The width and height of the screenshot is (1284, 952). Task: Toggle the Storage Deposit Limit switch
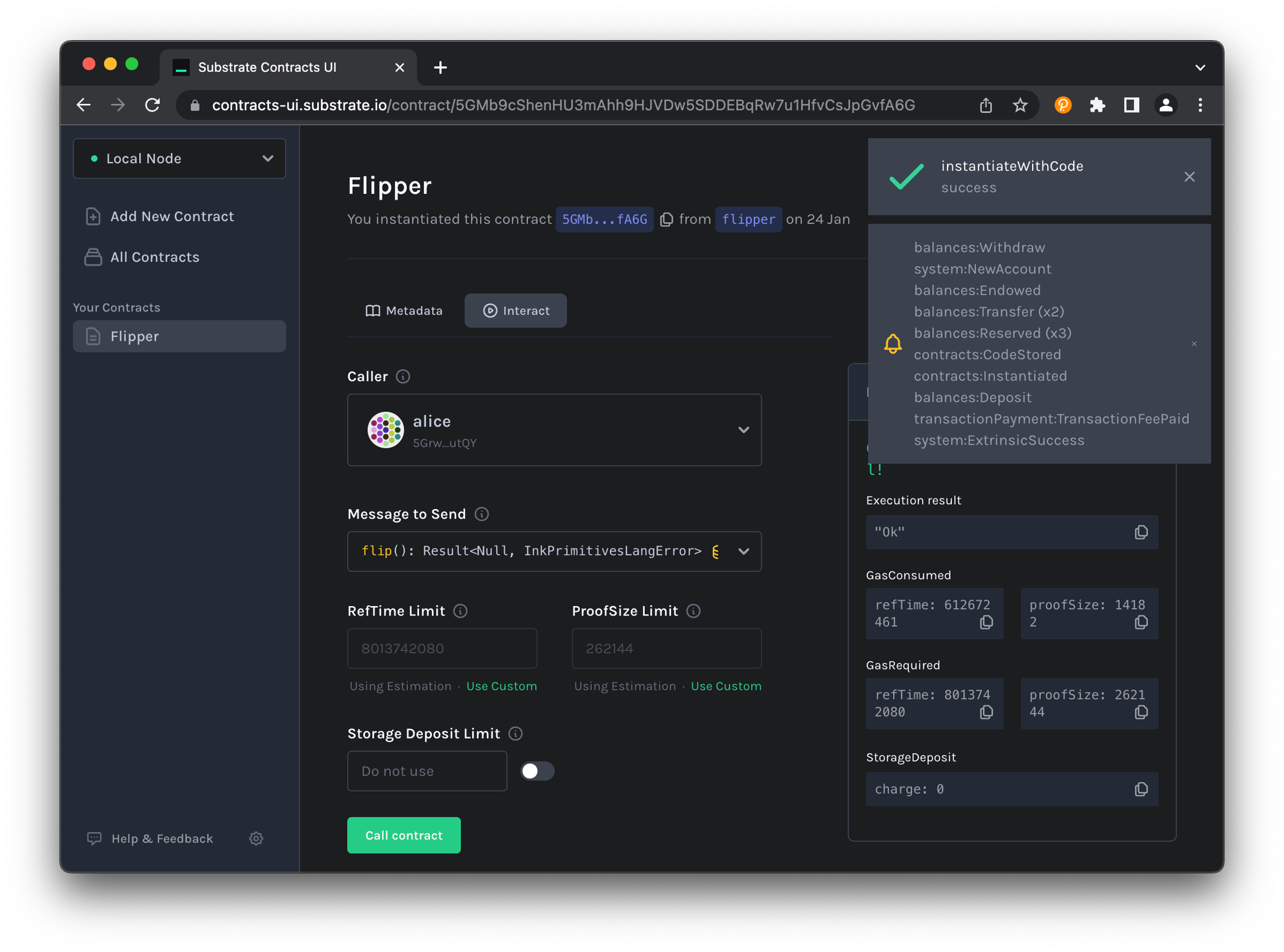pyautogui.click(x=537, y=771)
